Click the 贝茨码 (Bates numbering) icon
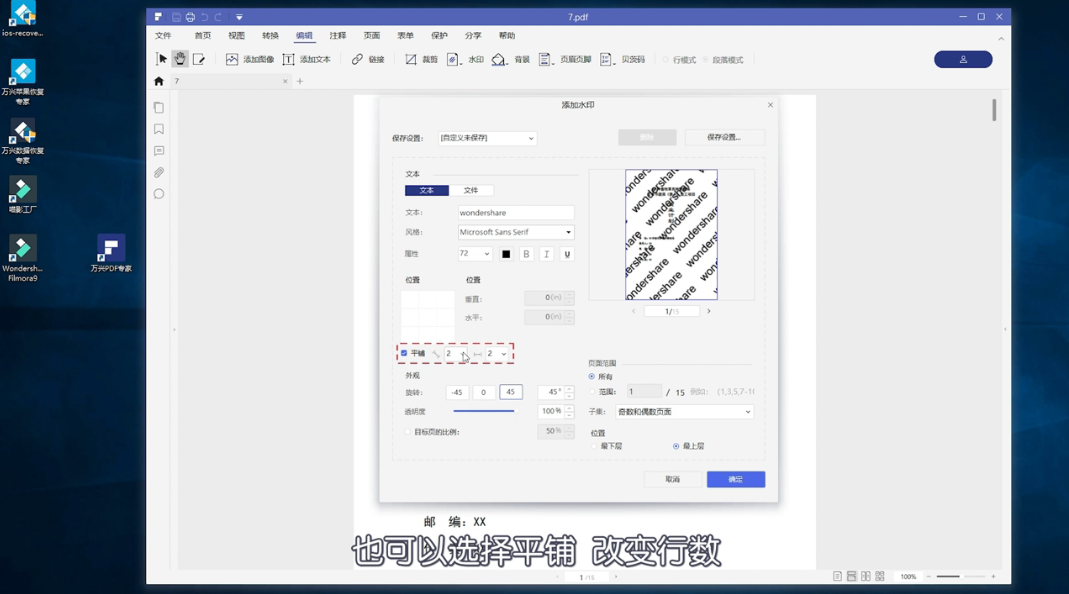This screenshot has height=594, width=1069. 620,59
